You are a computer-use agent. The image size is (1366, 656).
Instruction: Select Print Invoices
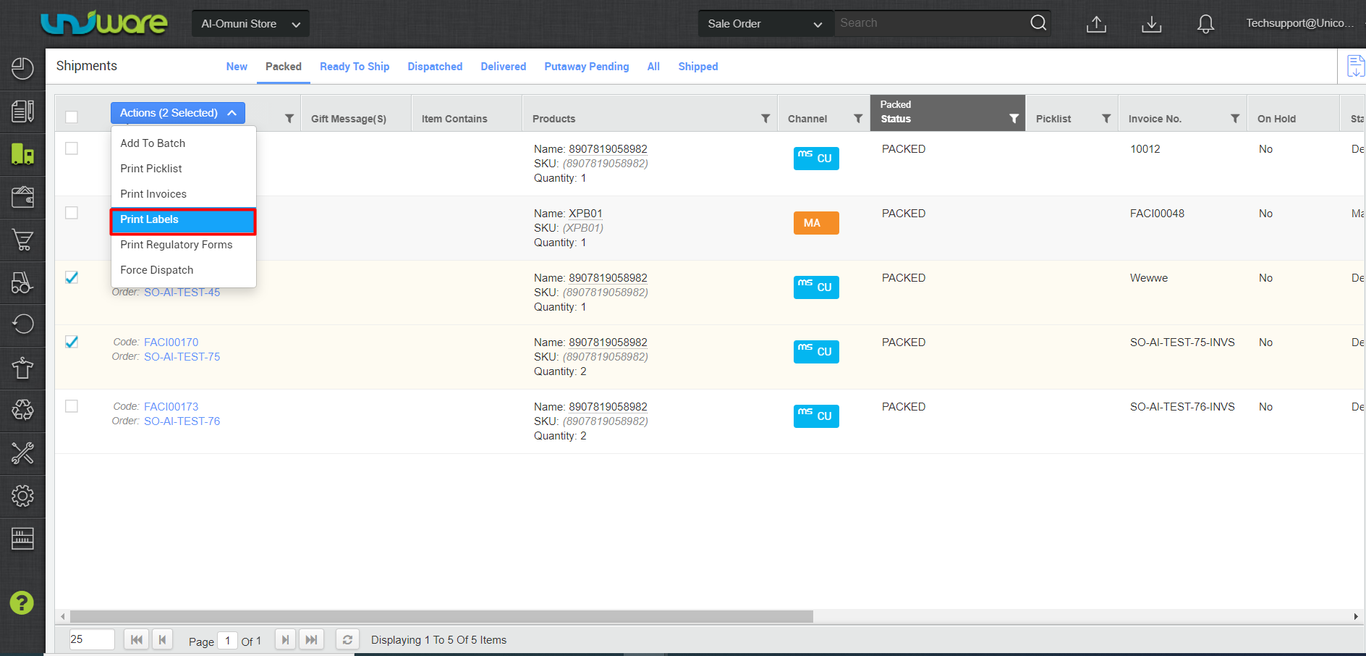pyautogui.click(x=184, y=194)
